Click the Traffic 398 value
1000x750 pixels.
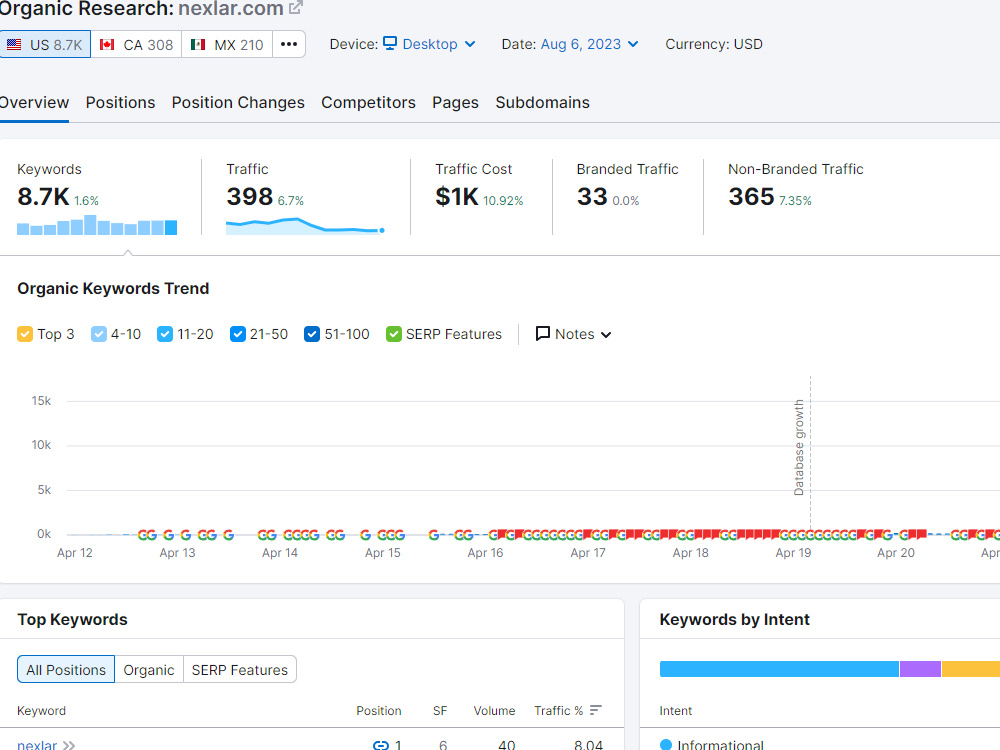click(x=249, y=196)
